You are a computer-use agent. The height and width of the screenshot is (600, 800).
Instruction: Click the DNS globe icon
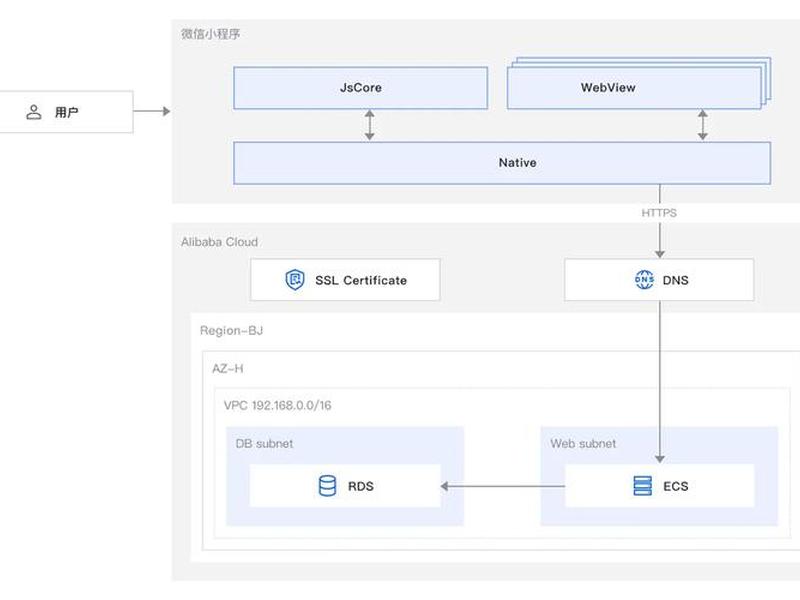[644, 280]
